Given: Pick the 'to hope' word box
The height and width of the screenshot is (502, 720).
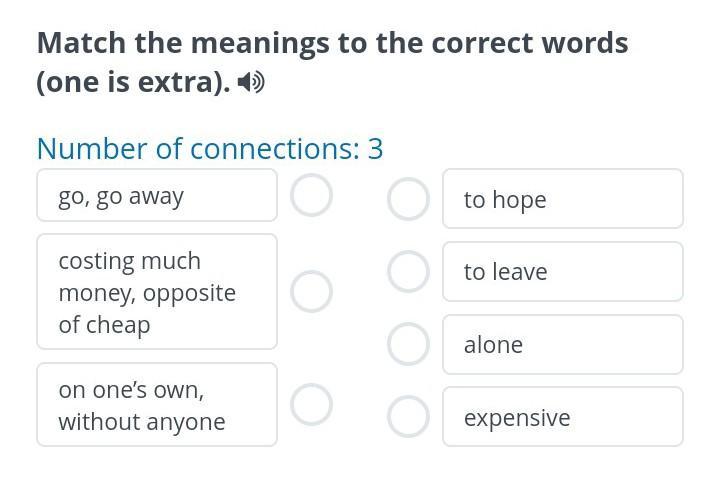Looking at the screenshot, I should (562, 199).
